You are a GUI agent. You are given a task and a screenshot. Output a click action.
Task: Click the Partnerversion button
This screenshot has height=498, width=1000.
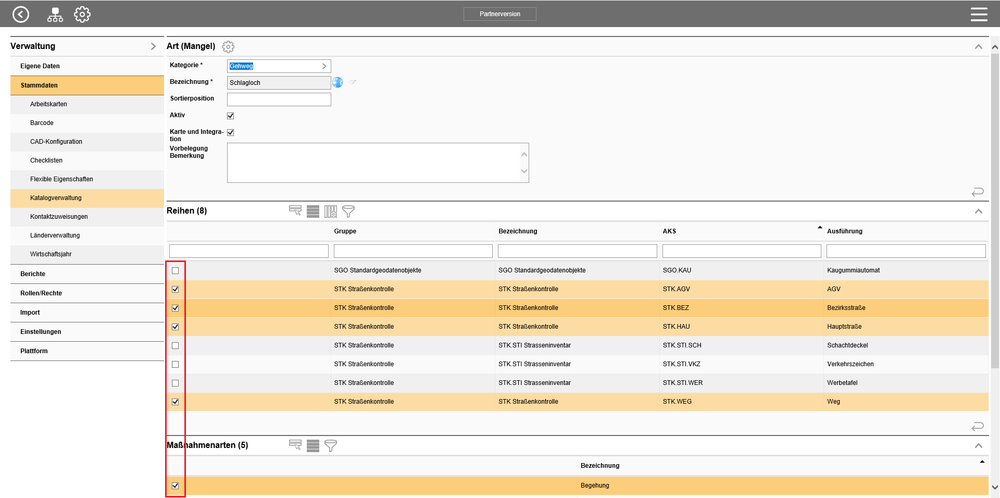(x=500, y=14)
